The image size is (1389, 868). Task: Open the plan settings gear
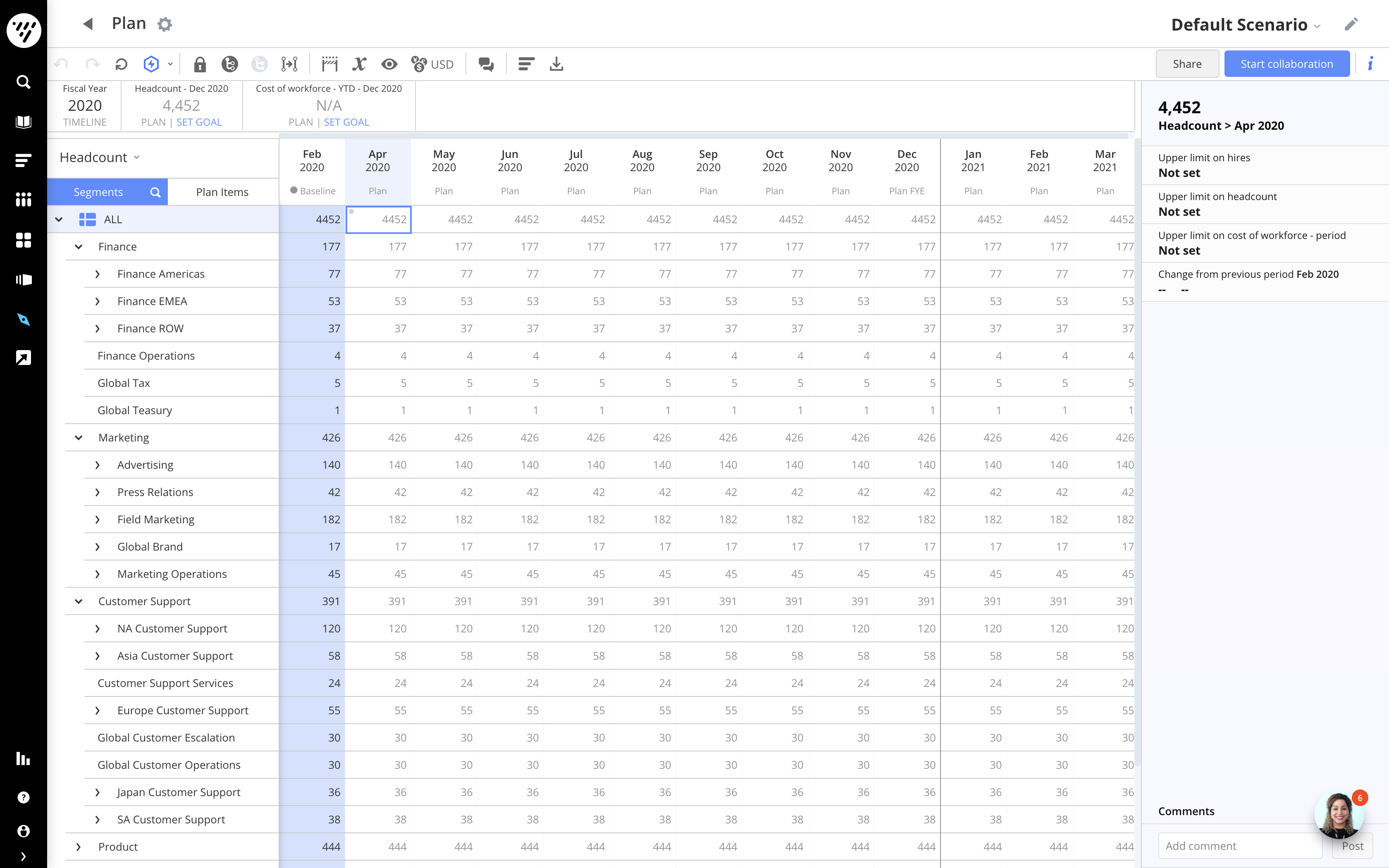point(165,24)
